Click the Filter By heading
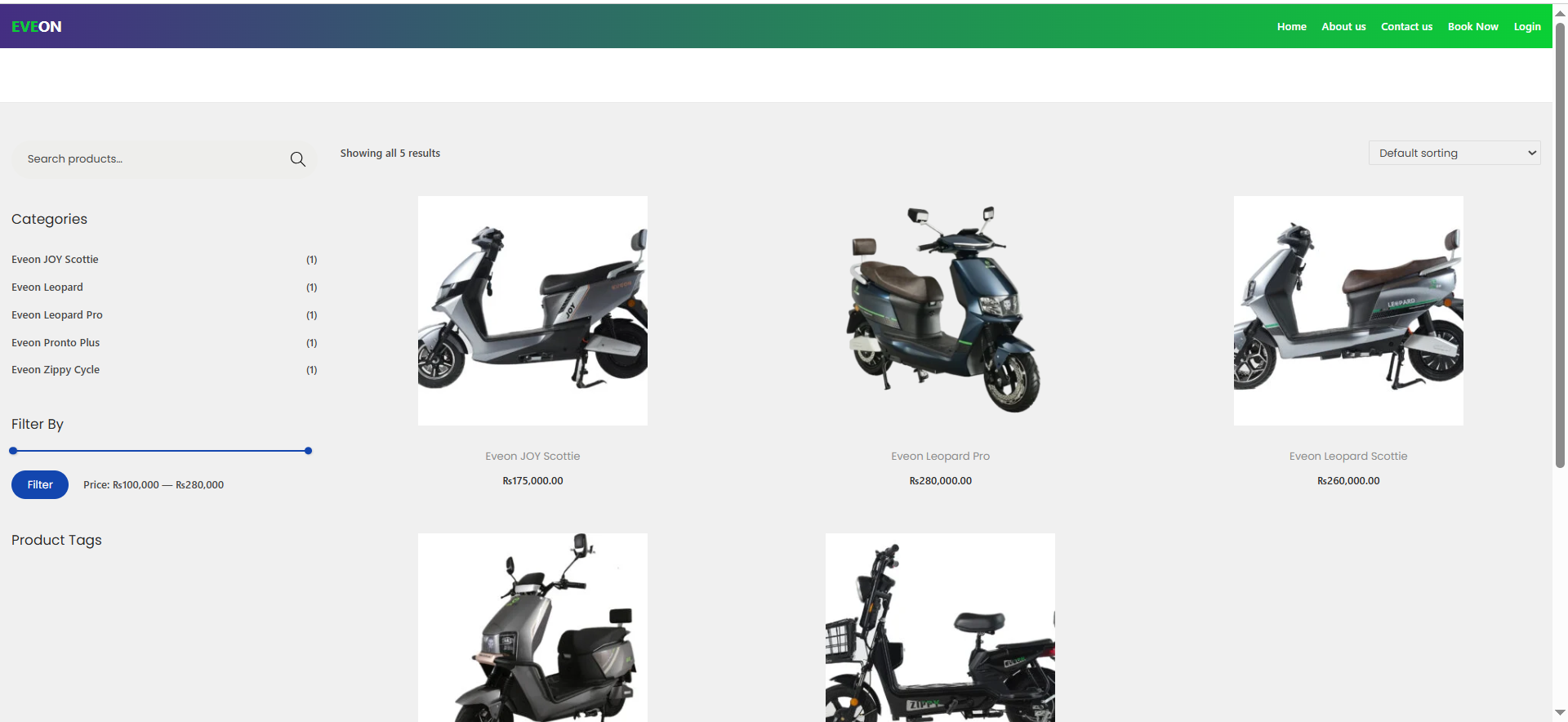This screenshot has width=1568, height=722. (x=38, y=424)
